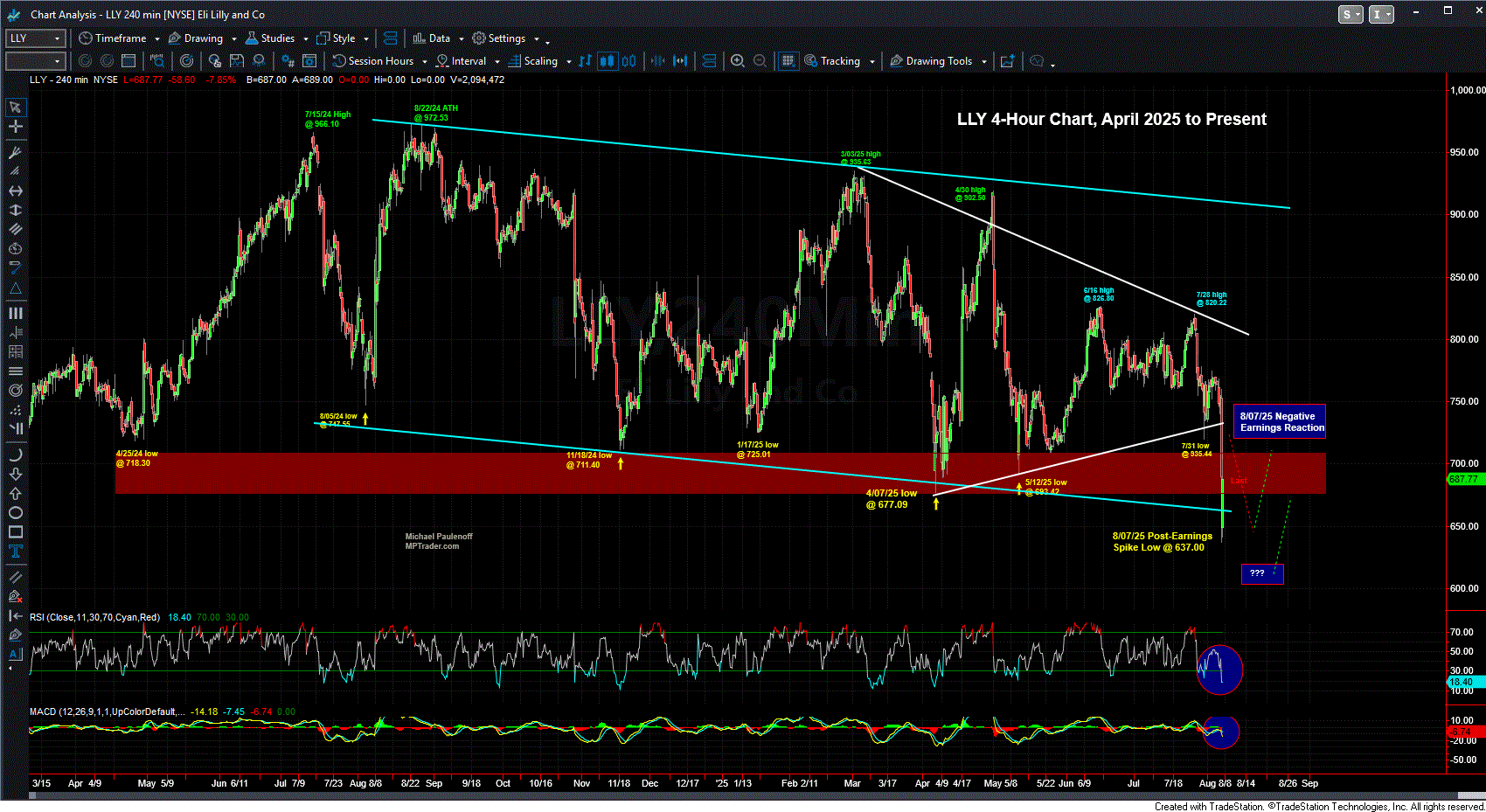The width and height of the screenshot is (1486, 812).
Task: Click the Session Hours button
Action: (x=373, y=61)
